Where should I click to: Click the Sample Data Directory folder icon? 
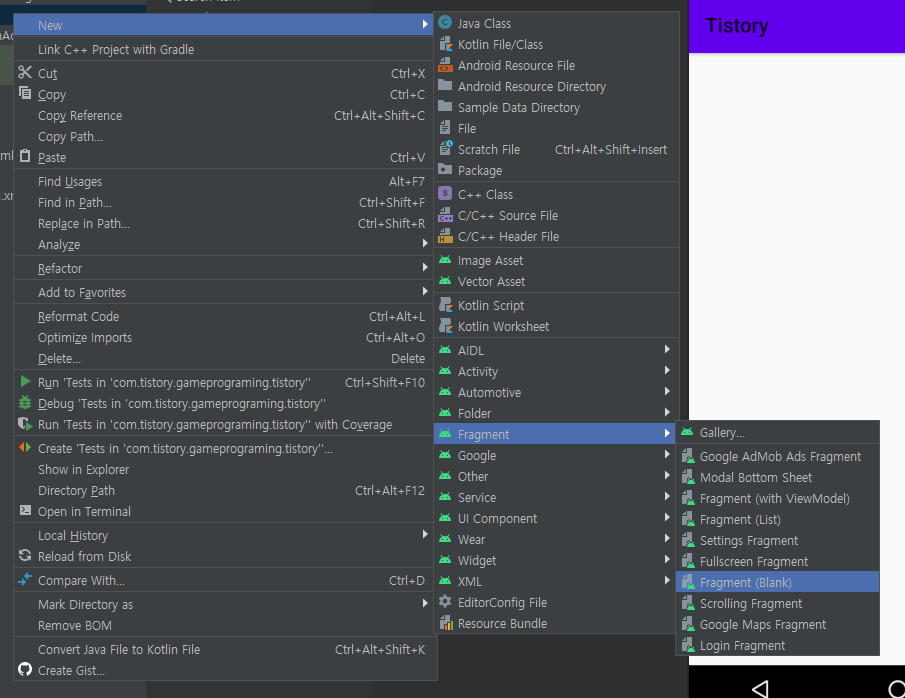445,107
